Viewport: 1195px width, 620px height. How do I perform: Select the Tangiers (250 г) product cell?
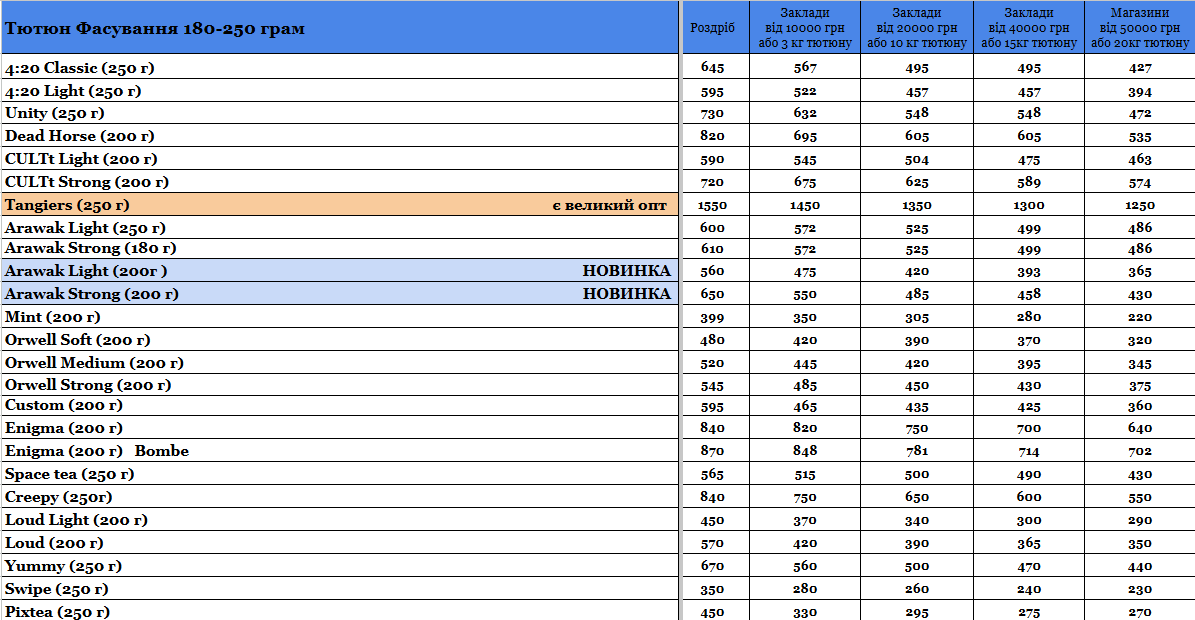(339, 205)
